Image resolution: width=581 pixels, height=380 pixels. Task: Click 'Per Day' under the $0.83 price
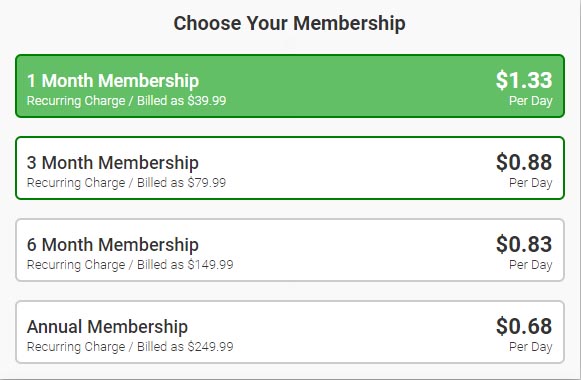coord(531,265)
